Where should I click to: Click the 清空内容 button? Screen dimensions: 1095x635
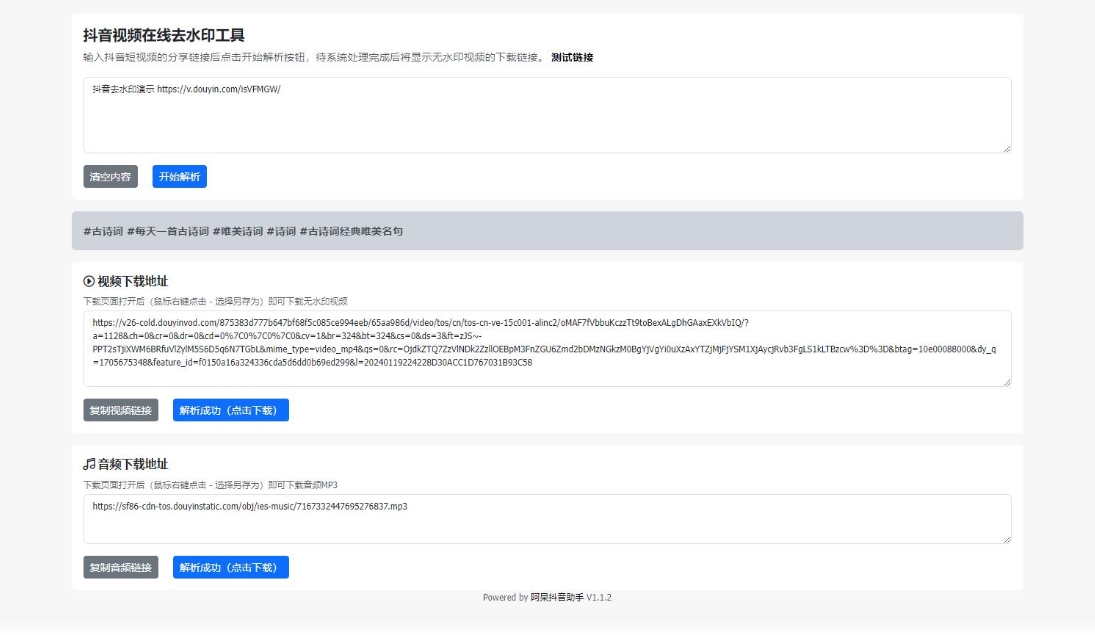point(110,177)
